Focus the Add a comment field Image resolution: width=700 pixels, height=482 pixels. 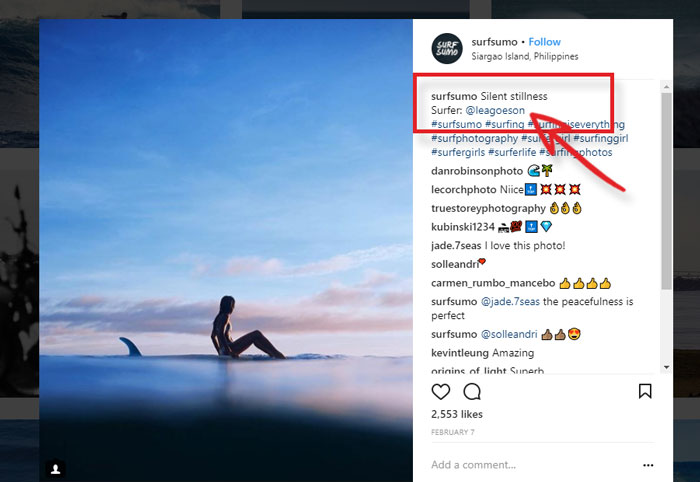(531, 465)
